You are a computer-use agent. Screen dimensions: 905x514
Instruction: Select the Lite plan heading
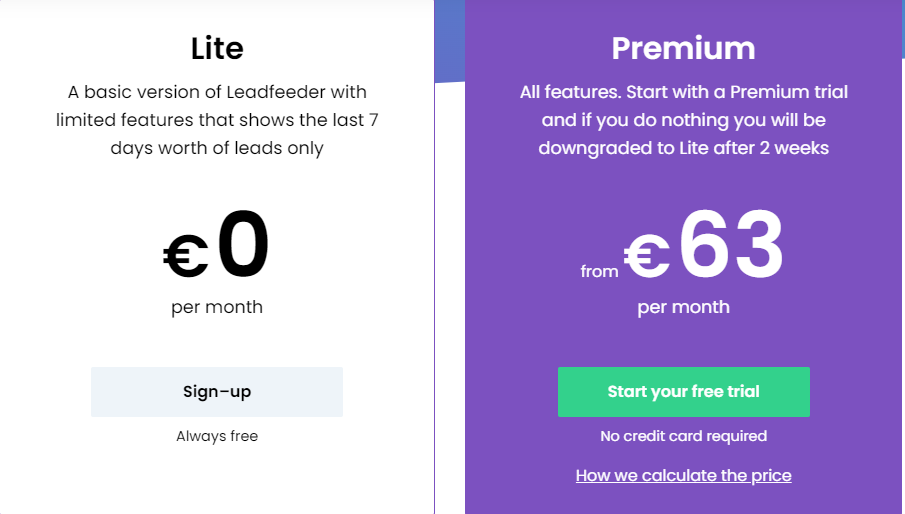click(217, 48)
